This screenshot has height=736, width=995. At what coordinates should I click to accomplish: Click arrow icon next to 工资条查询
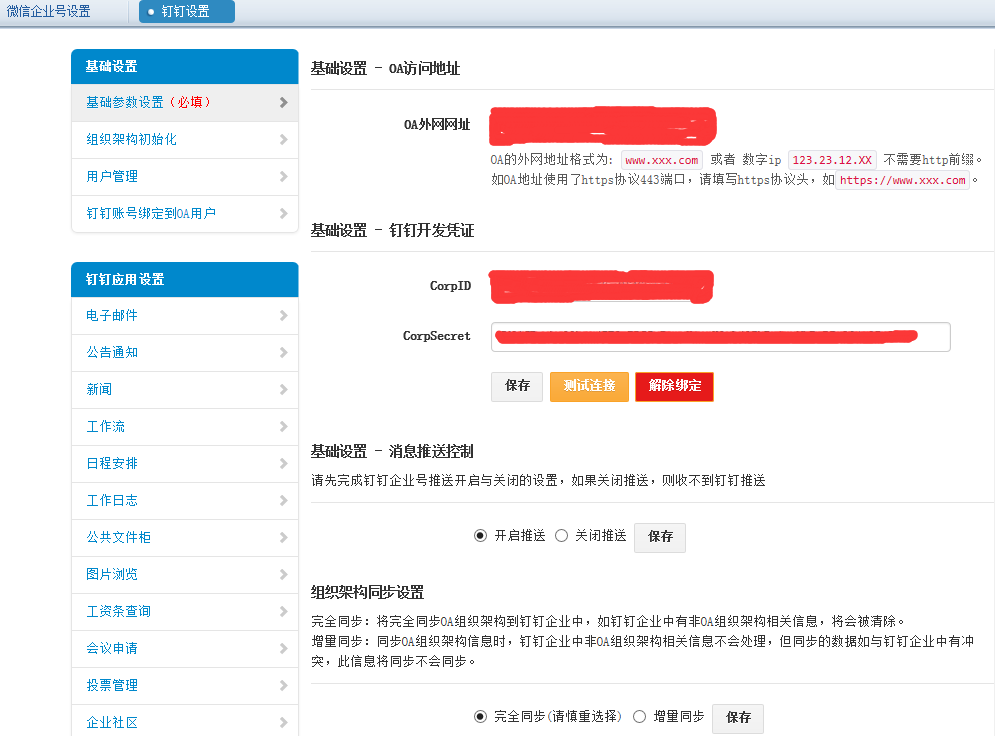pos(284,611)
